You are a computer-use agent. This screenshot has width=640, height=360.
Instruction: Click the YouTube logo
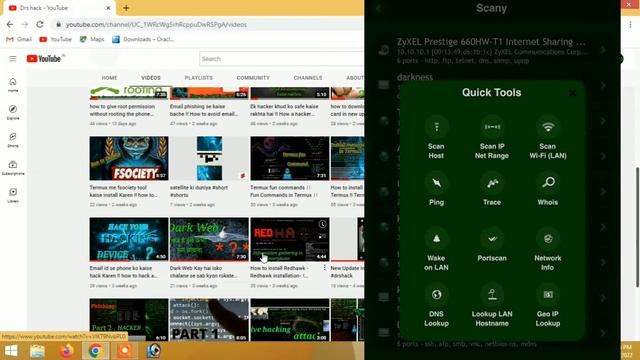(x=44, y=59)
